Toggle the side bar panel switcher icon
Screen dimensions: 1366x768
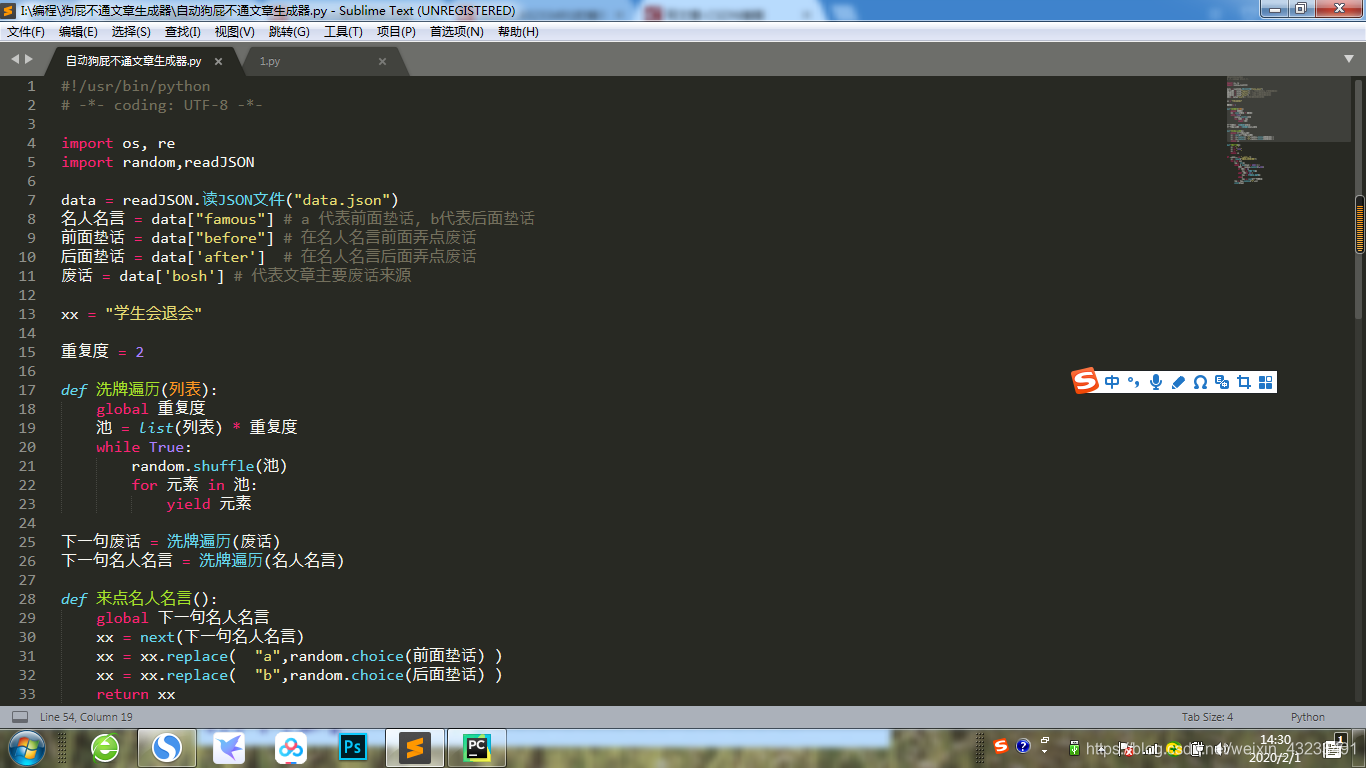(x=20, y=717)
